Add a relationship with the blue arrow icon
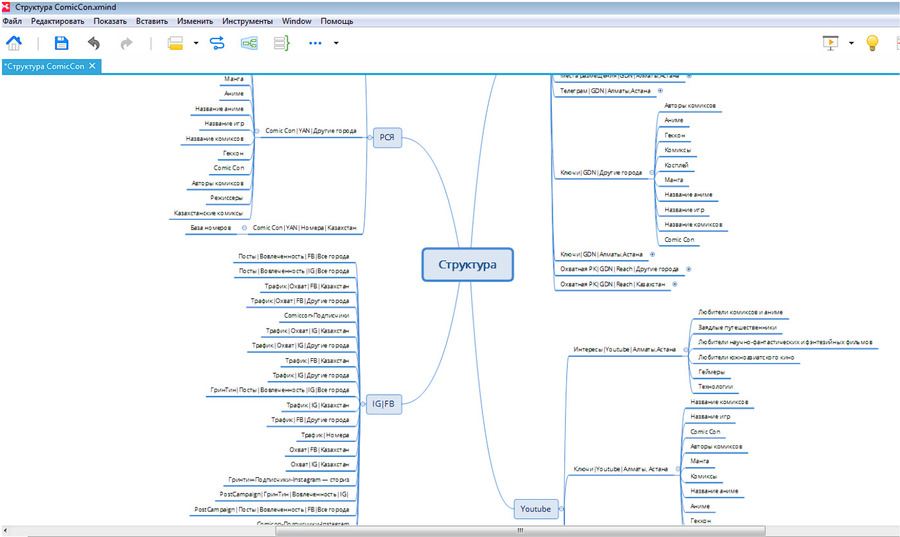Viewport: 900px width, 537px height. (217, 43)
